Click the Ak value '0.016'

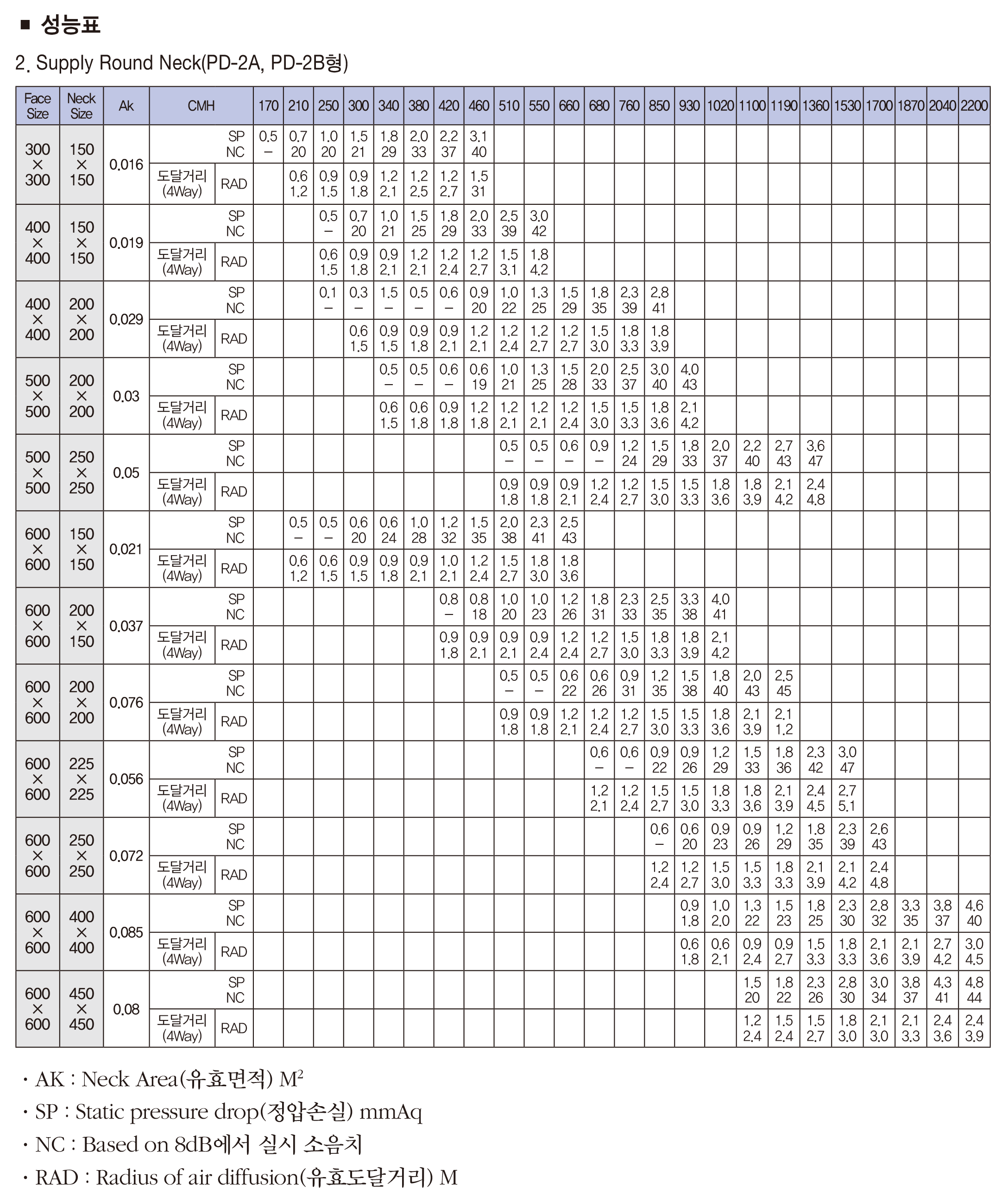click(126, 165)
